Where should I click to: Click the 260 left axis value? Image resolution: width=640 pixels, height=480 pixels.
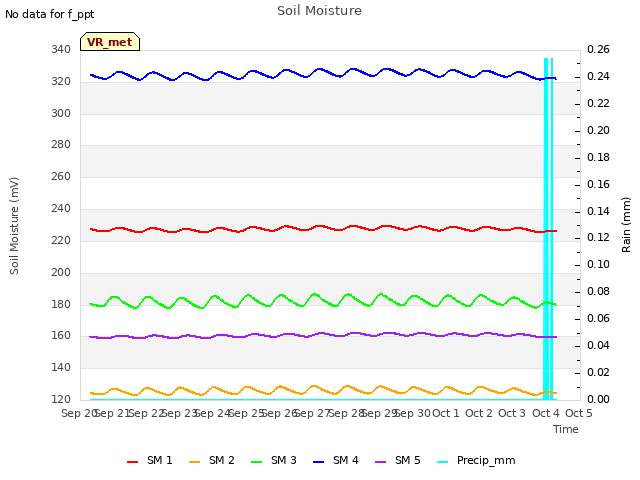tap(61, 177)
